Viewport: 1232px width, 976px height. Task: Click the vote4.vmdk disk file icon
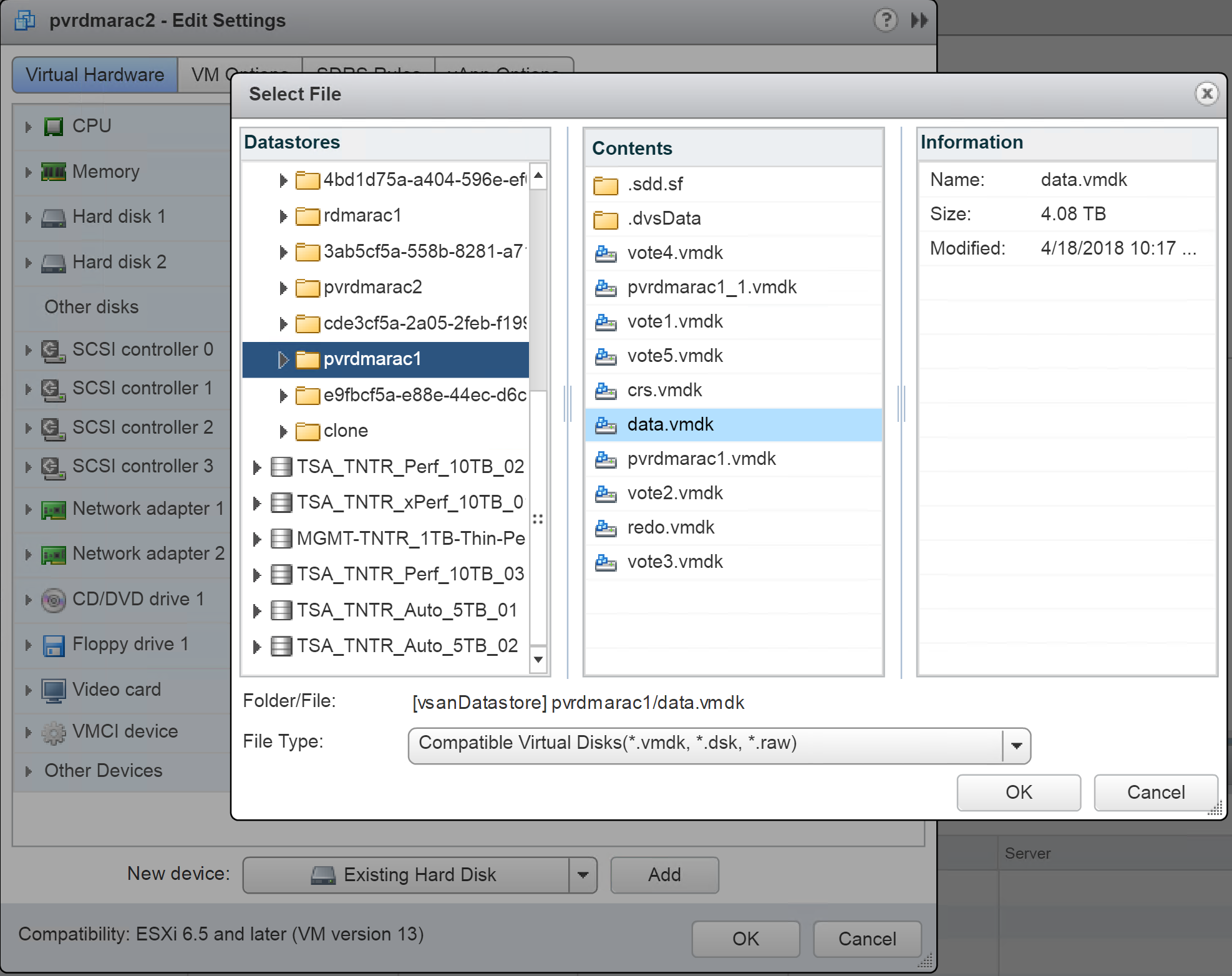point(605,253)
